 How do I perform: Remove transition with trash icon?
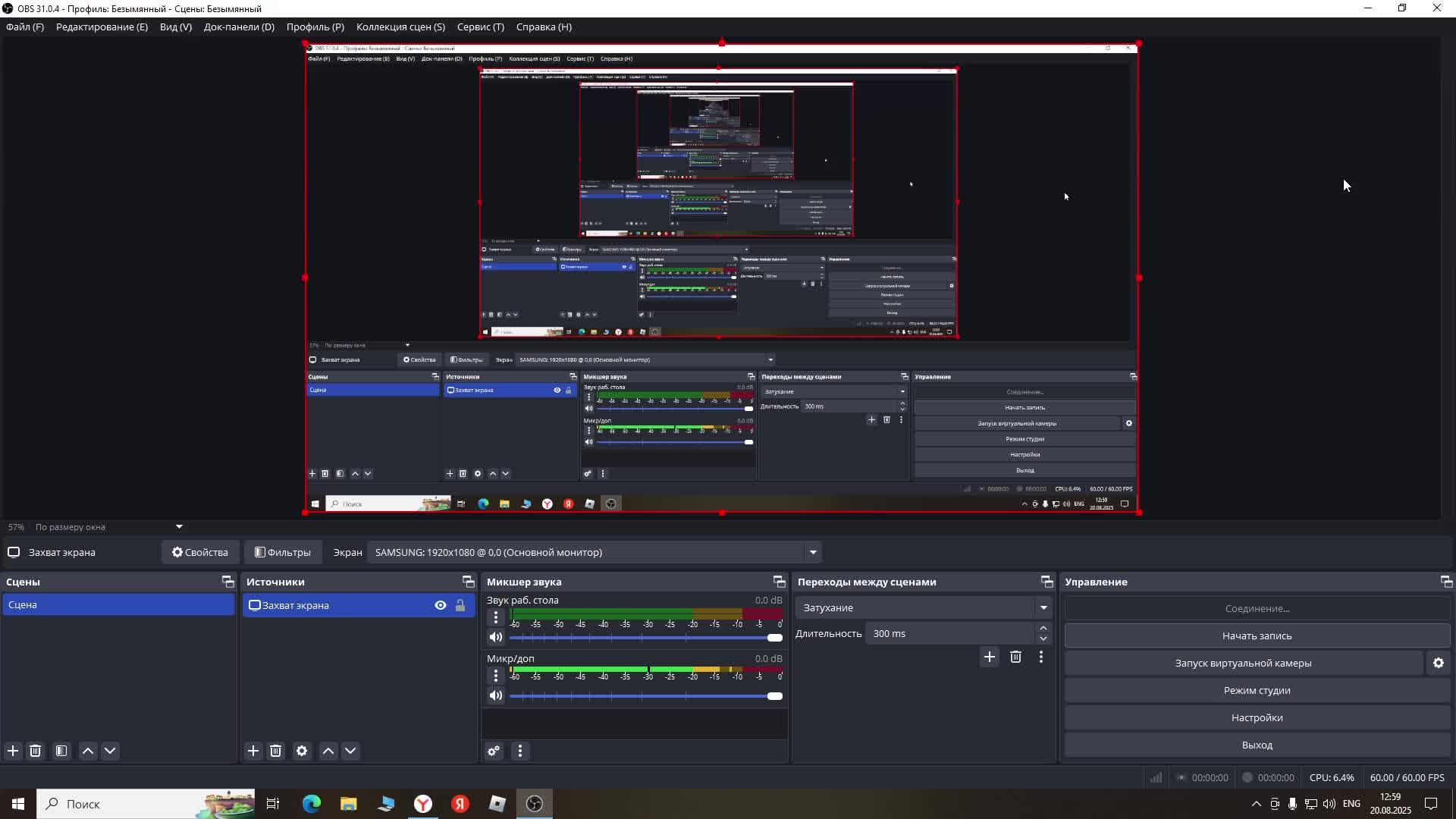click(x=1015, y=657)
